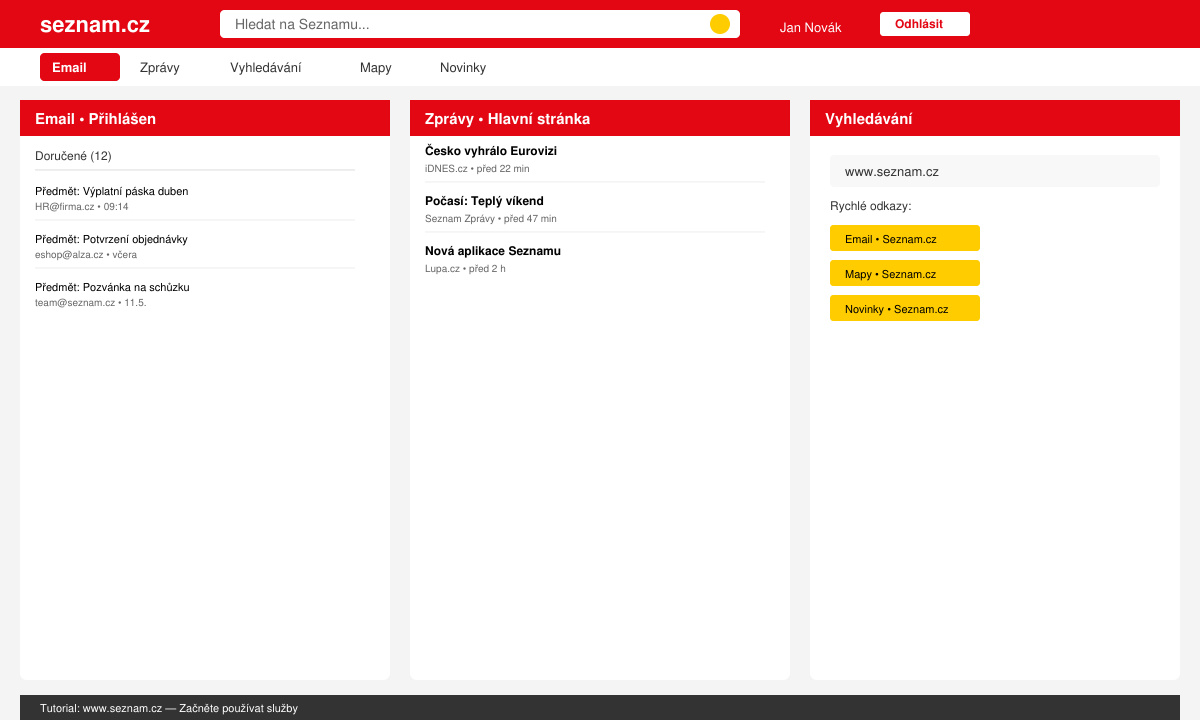Screen dimensions: 1200x720
Task: Click the Vyhledávání panel header
Action: [995, 118]
